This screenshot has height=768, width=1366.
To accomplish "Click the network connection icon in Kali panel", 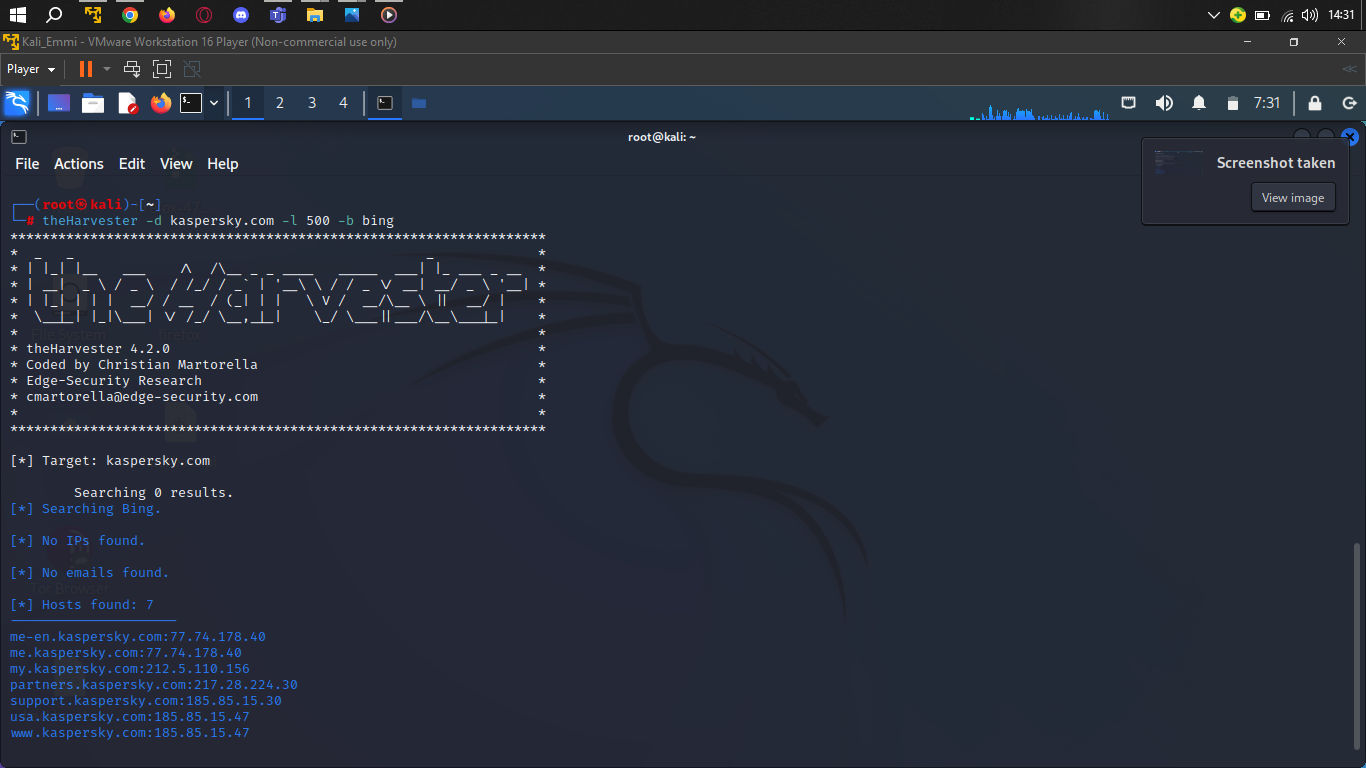I will coord(1128,103).
